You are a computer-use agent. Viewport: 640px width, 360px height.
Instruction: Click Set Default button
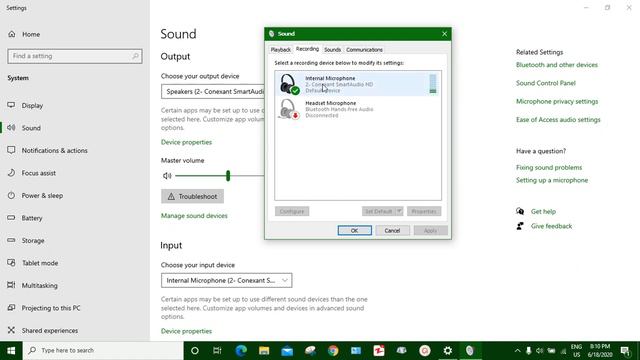tap(378, 211)
